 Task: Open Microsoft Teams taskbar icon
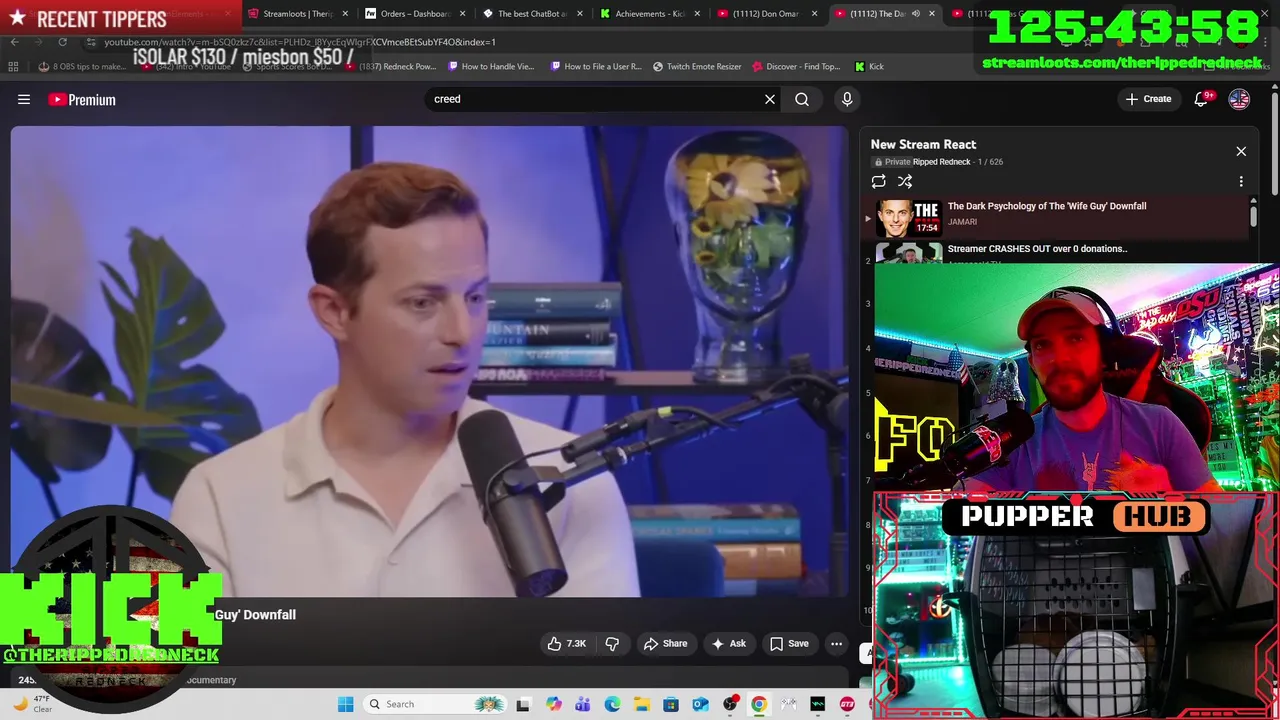[x=582, y=704]
